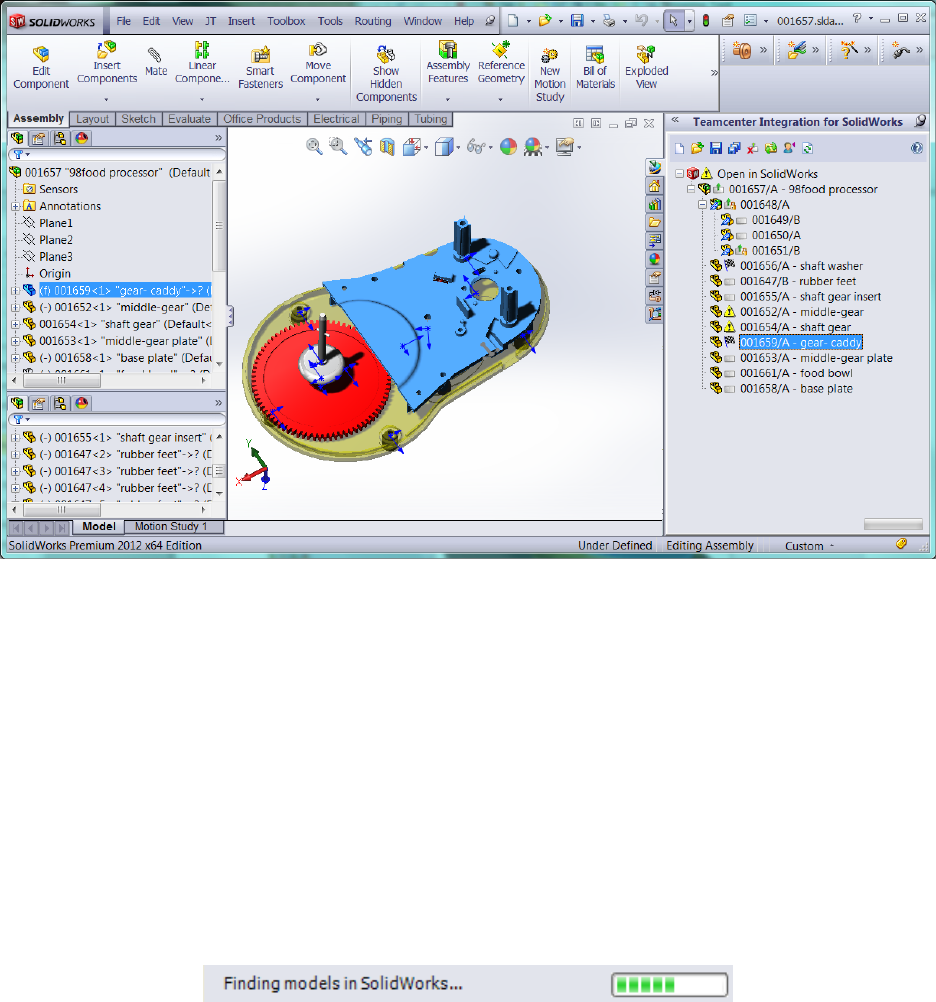This screenshot has width=936, height=1002.
Task: Insert Bill of Materials
Action: [x=595, y=68]
